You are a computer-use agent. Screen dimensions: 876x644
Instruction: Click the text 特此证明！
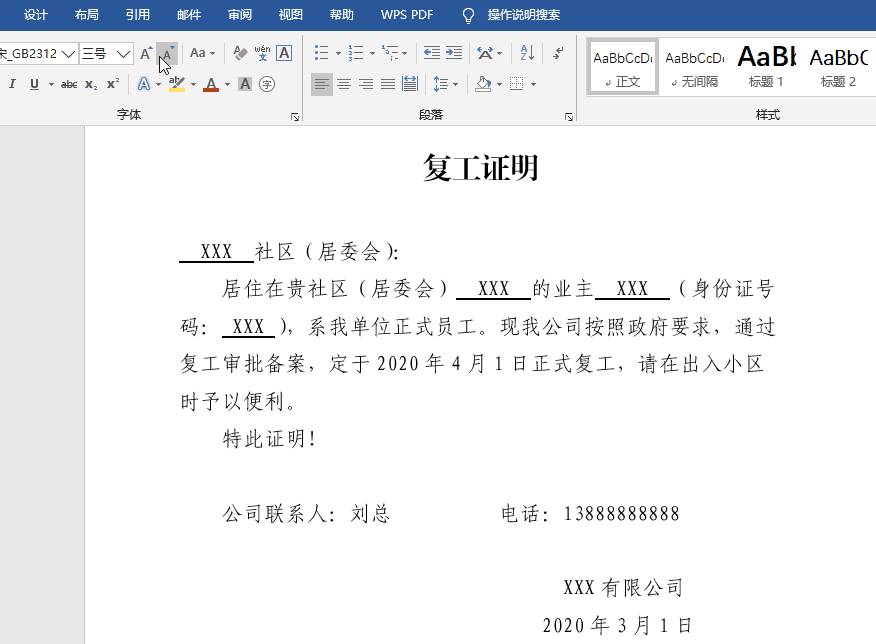270,439
